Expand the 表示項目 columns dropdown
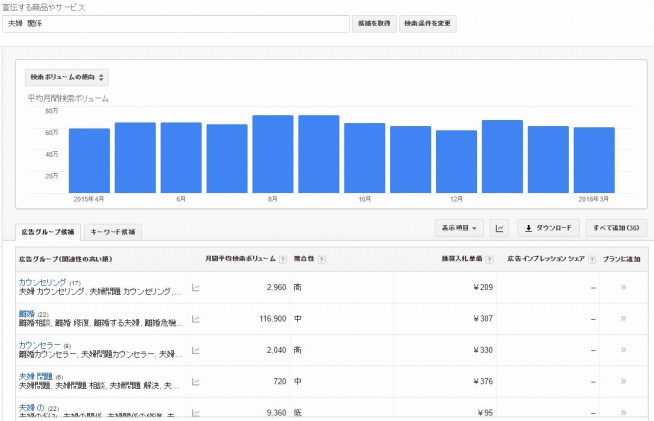The width and height of the screenshot is (654, 421). (461, 228)
